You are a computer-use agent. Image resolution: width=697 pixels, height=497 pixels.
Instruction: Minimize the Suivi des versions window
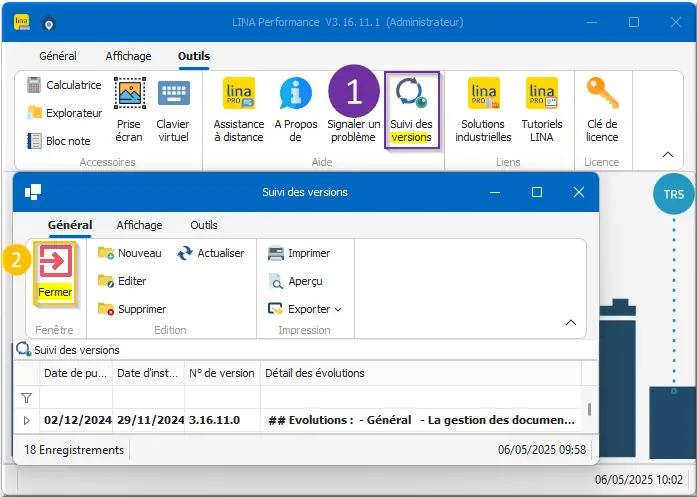click(x=495, y=192)
